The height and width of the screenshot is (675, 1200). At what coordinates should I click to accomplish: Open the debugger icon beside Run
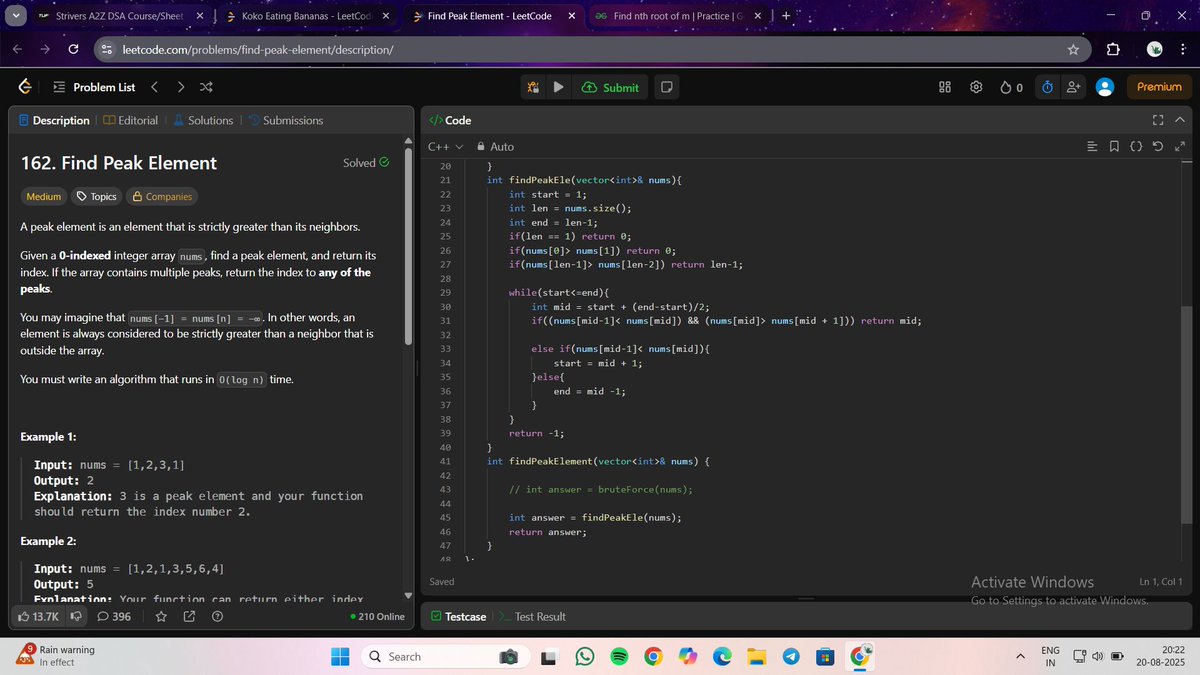click(534, 87)
